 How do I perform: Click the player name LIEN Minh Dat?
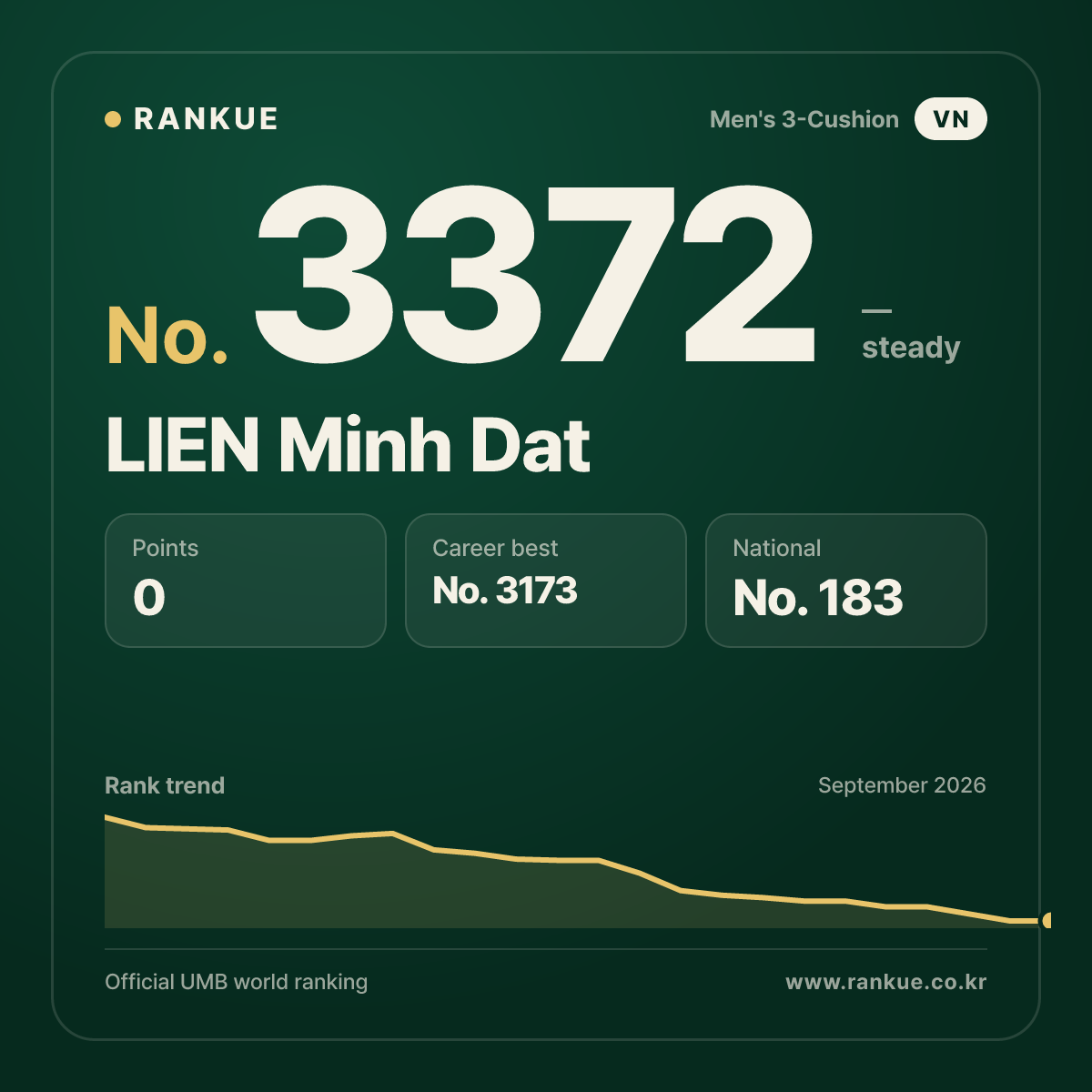pos(349,446)
